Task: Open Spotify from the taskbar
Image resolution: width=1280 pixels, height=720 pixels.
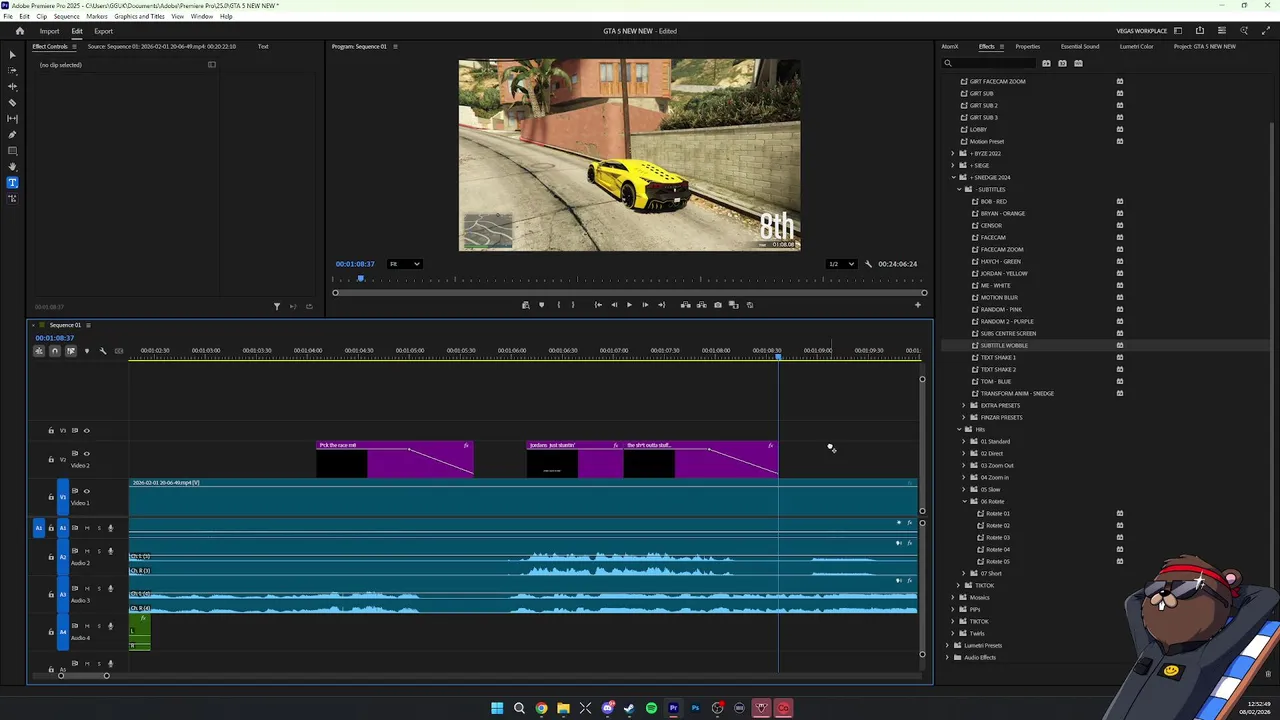Action: coord(651,708)
